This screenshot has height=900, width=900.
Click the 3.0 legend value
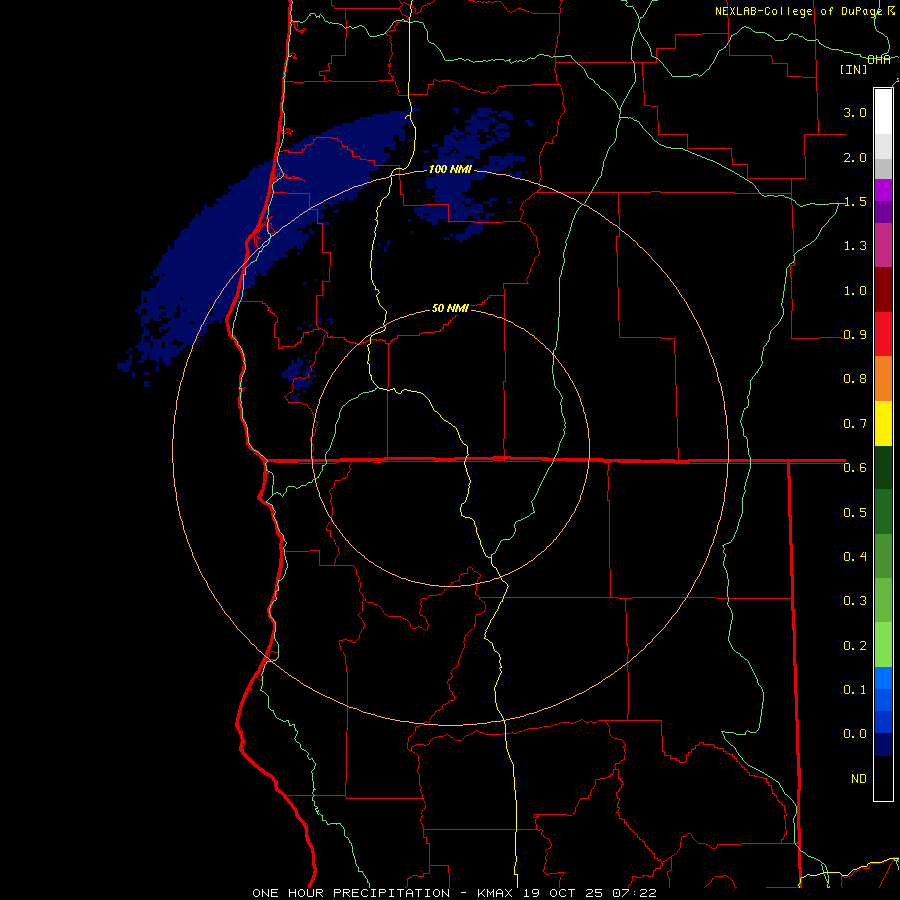point(855,112)
